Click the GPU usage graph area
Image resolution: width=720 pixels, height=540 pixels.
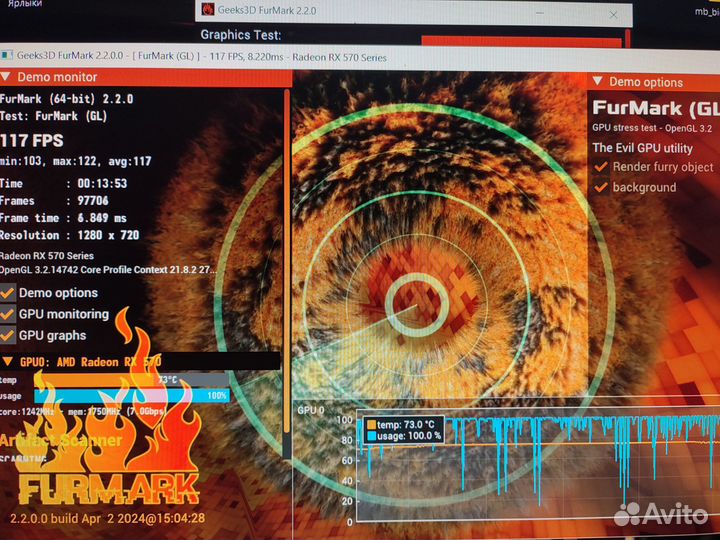(x=537, y=468)
